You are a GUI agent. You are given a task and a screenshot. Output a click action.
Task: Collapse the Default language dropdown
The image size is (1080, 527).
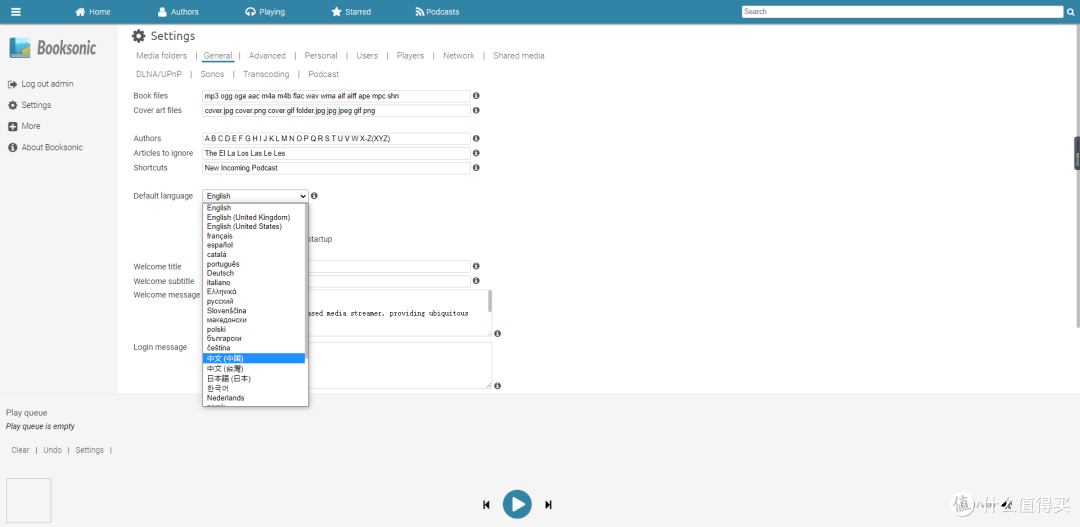click(255, 196)
